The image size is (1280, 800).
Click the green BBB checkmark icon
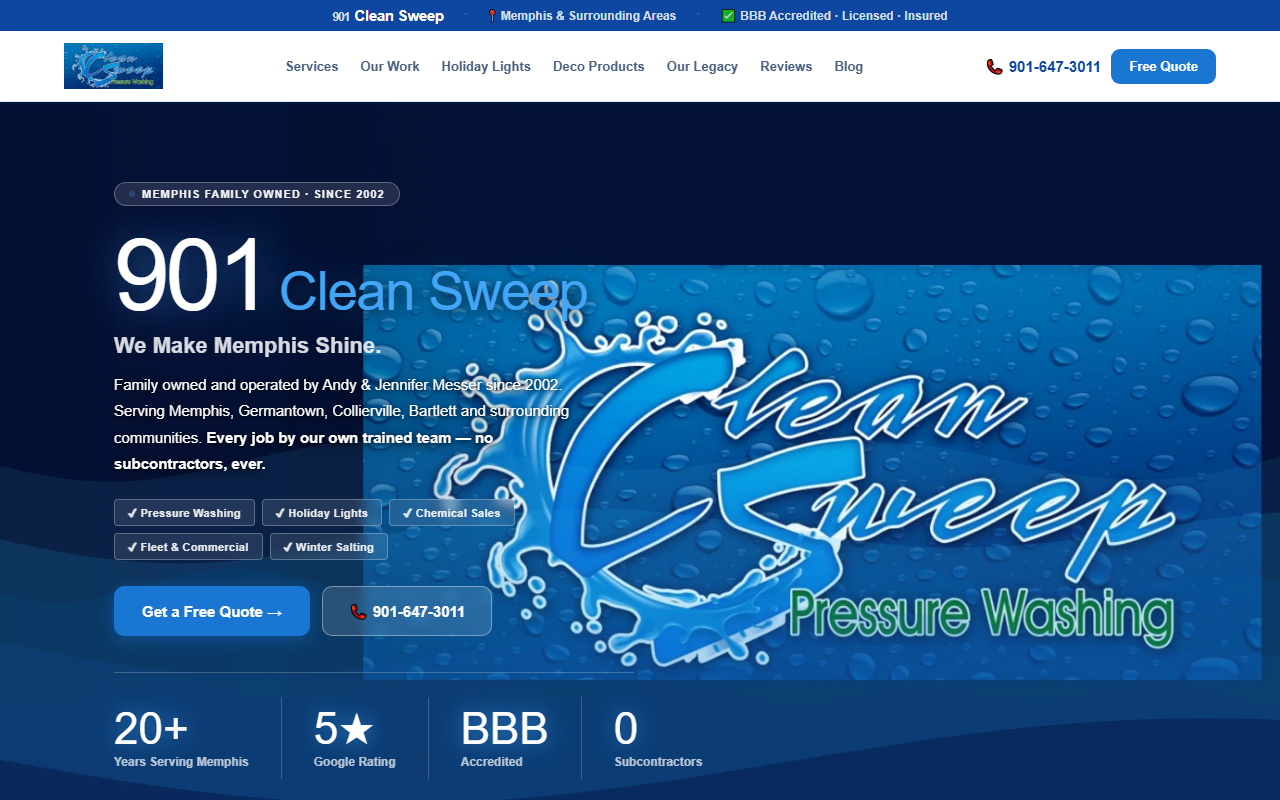pos(728,16)
